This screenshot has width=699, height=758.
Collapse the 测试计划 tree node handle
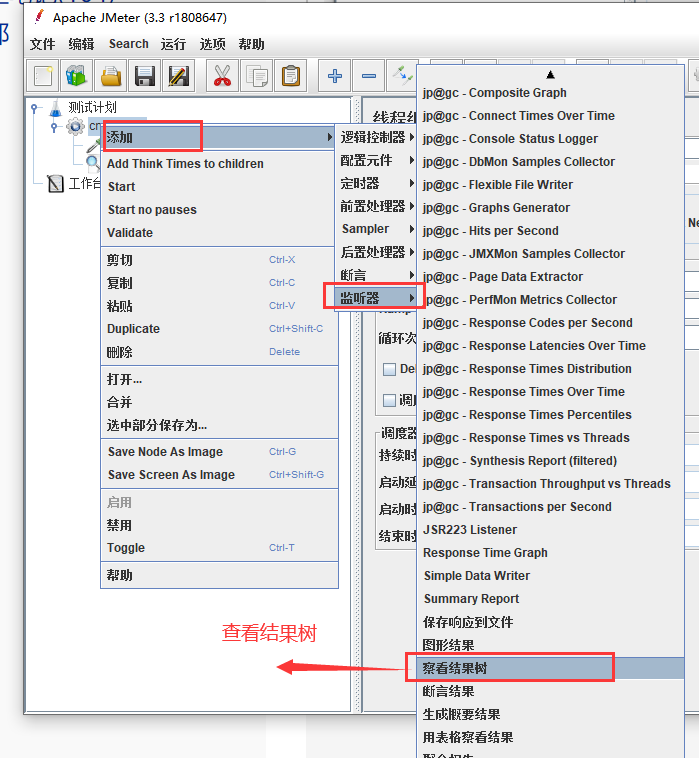coord(34,108)
